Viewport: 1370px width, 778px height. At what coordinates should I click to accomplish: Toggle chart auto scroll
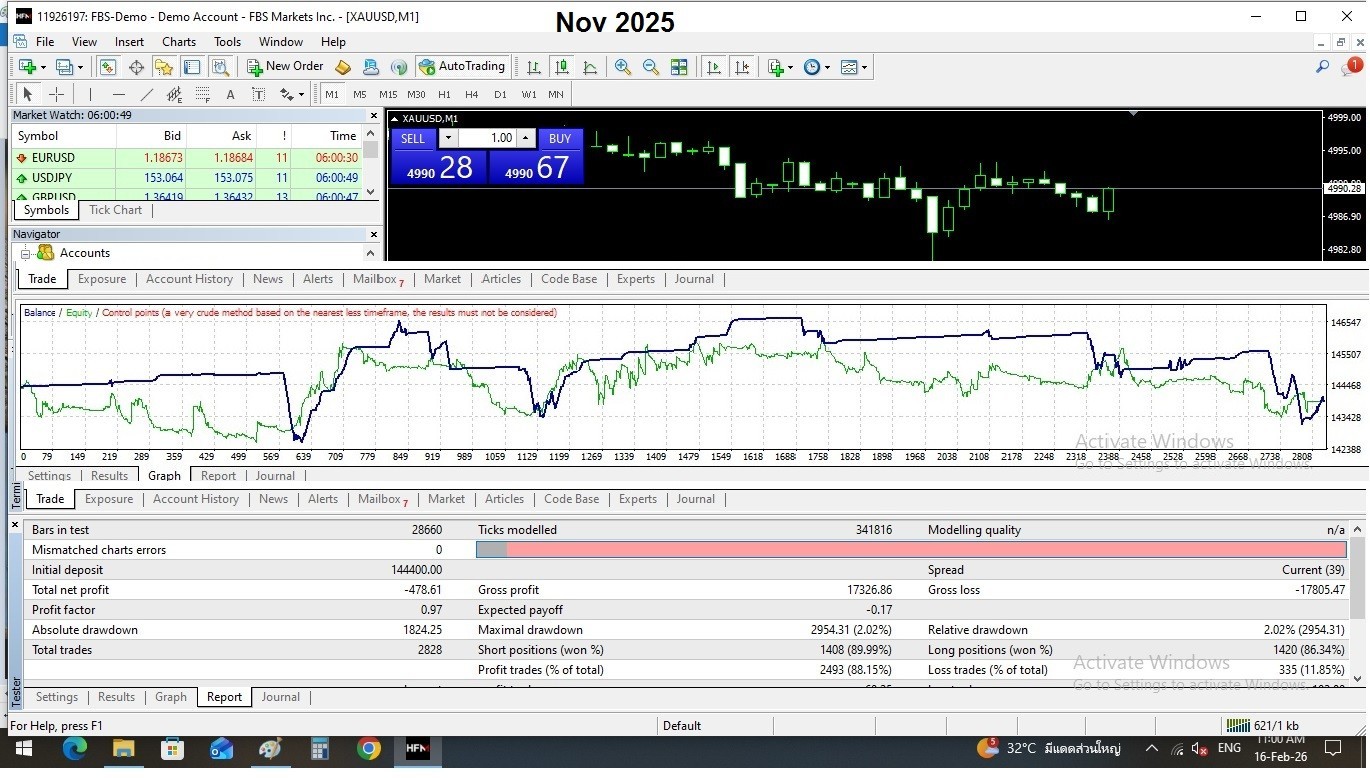714,67
